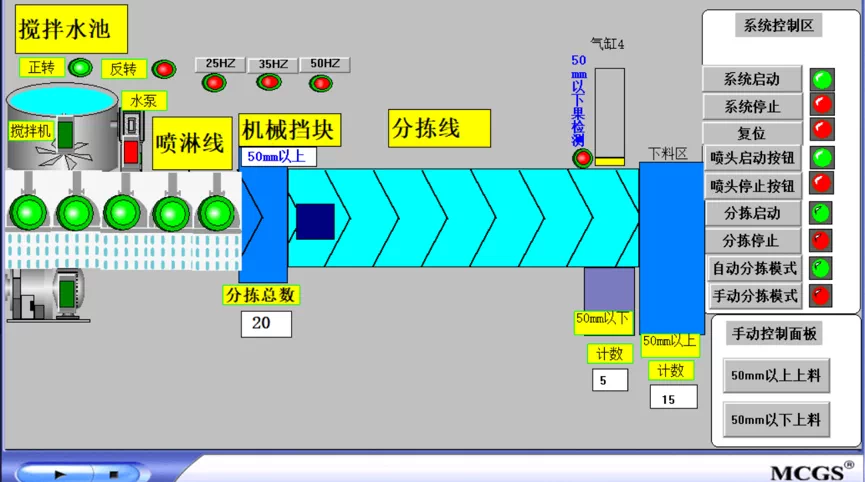
Task: Select 手动分拣模式 button
Action: [x=755, y=296]
